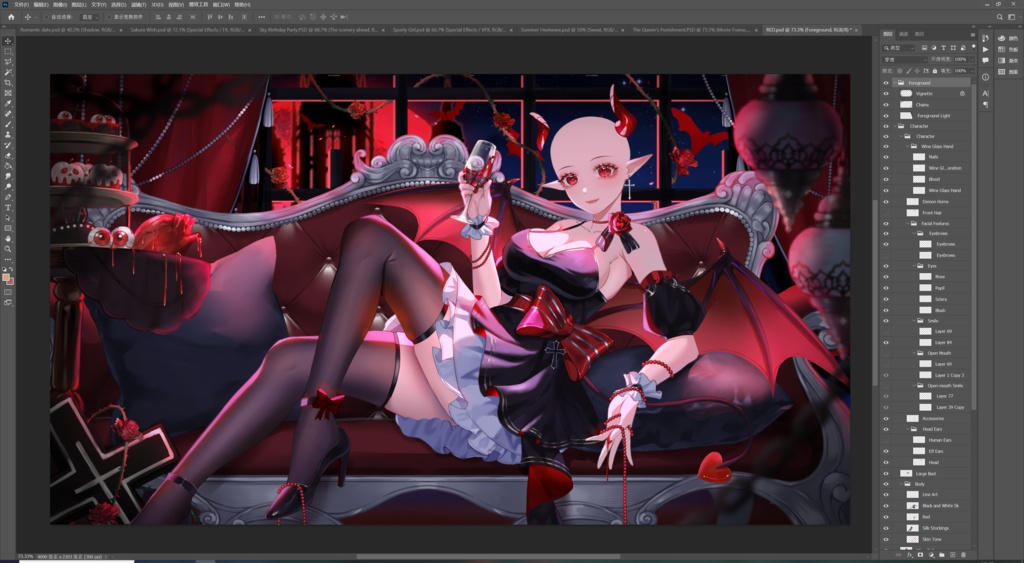Hide the Elf Ears layer
This screenshot has width=1024, height=563.
pos(886,451)
